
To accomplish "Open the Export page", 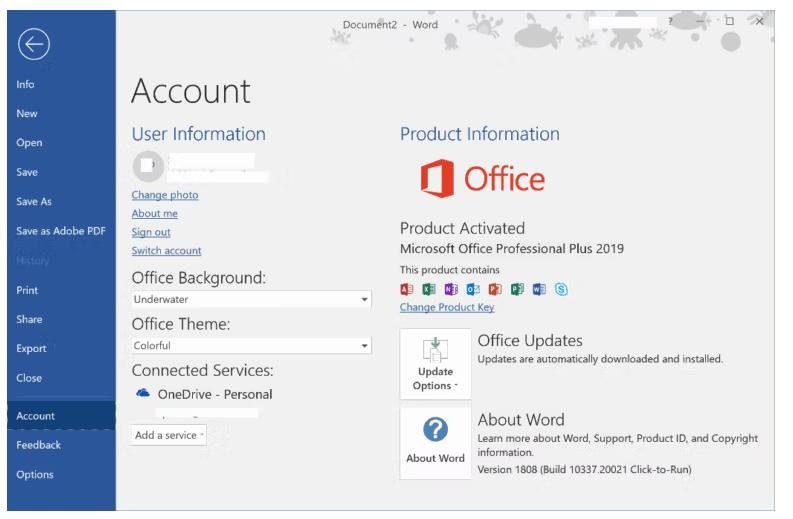I will [31, 349].
